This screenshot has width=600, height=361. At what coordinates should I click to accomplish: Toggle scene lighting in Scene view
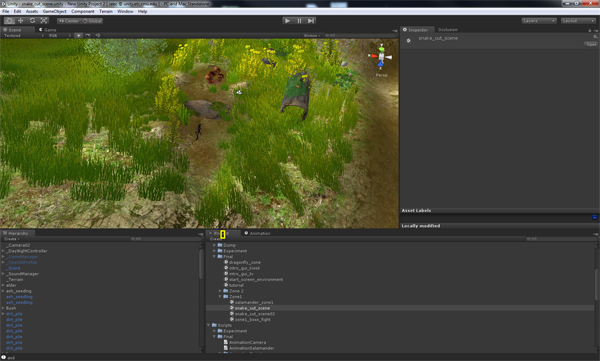[78, 35]
